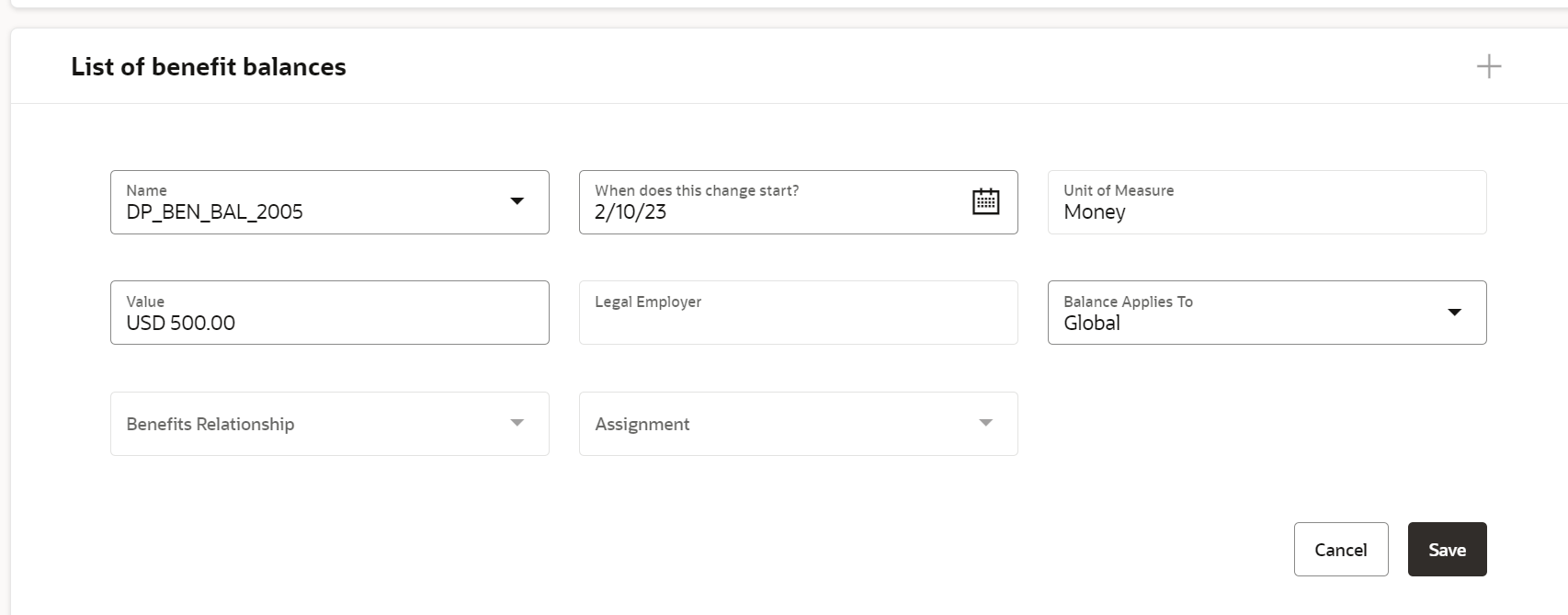Click the 2/10/23 start date text

point(631,212)
